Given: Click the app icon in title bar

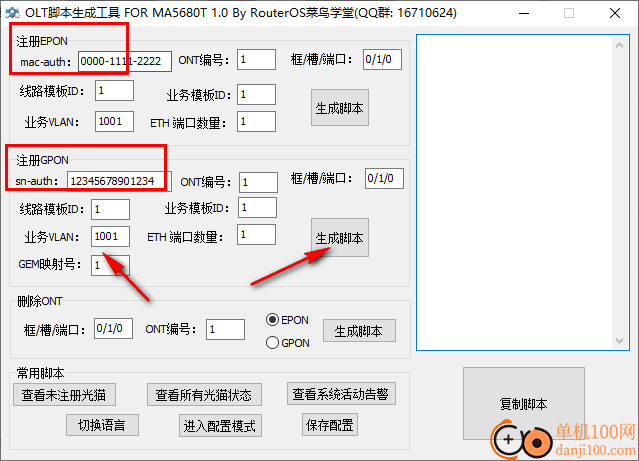Looking at the screenshot, I should point(13,13).
